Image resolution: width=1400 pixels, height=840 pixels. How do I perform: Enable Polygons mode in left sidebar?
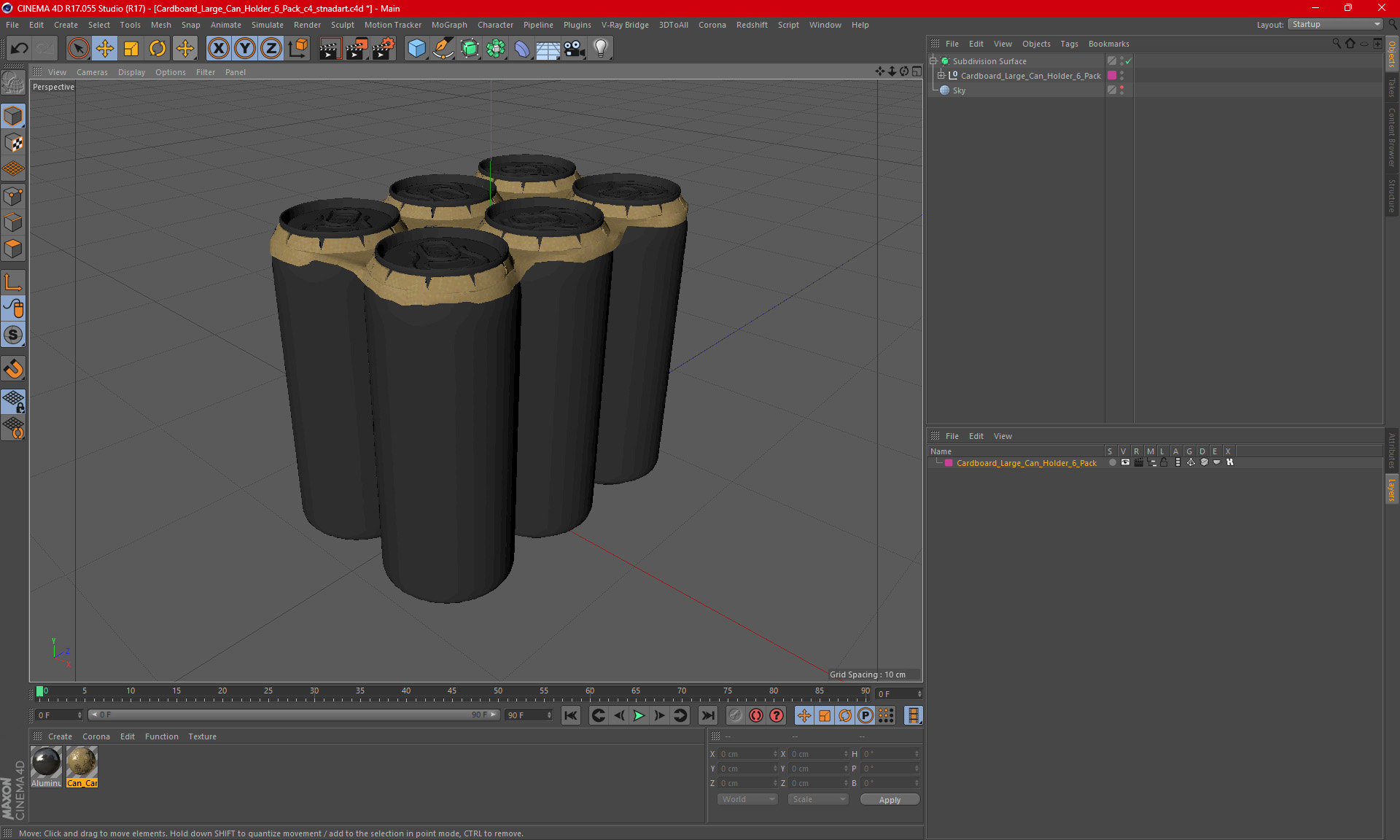tap(13, 249)
